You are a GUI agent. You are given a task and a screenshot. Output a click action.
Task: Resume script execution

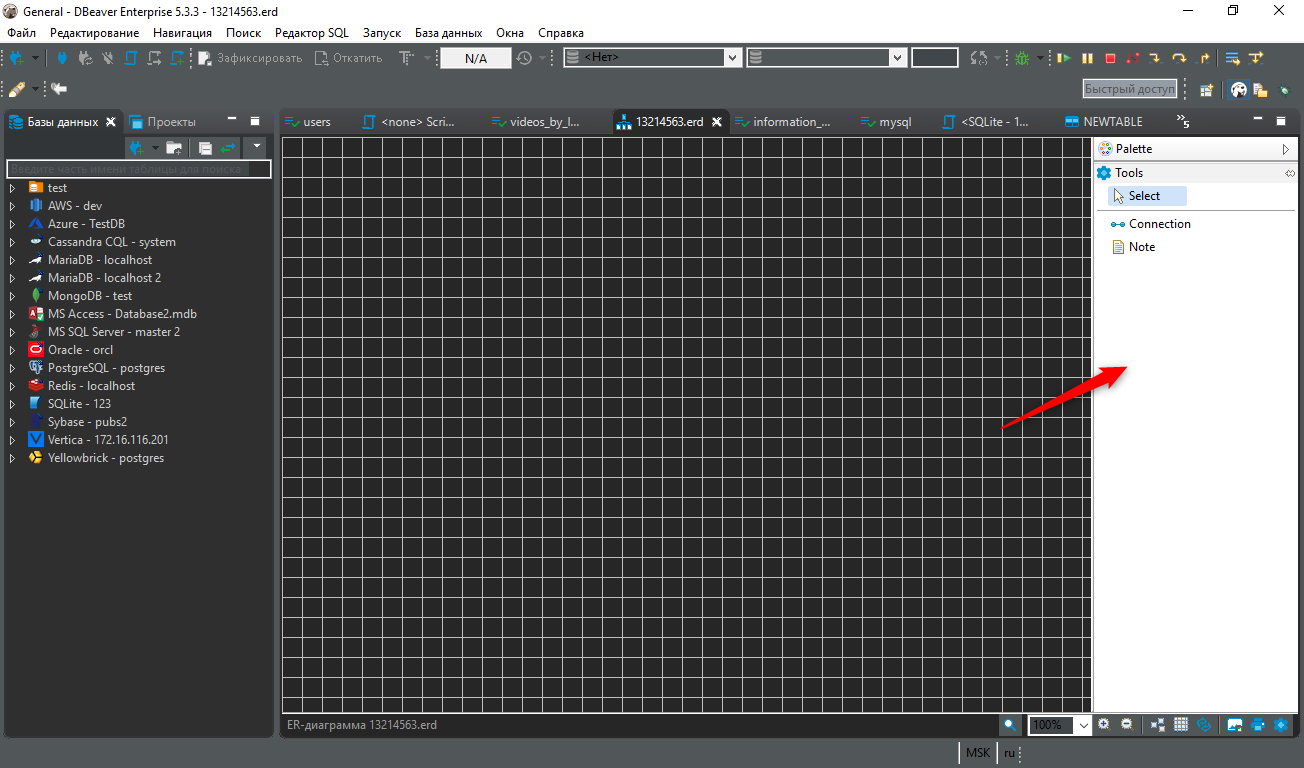tap(1066, 57)
